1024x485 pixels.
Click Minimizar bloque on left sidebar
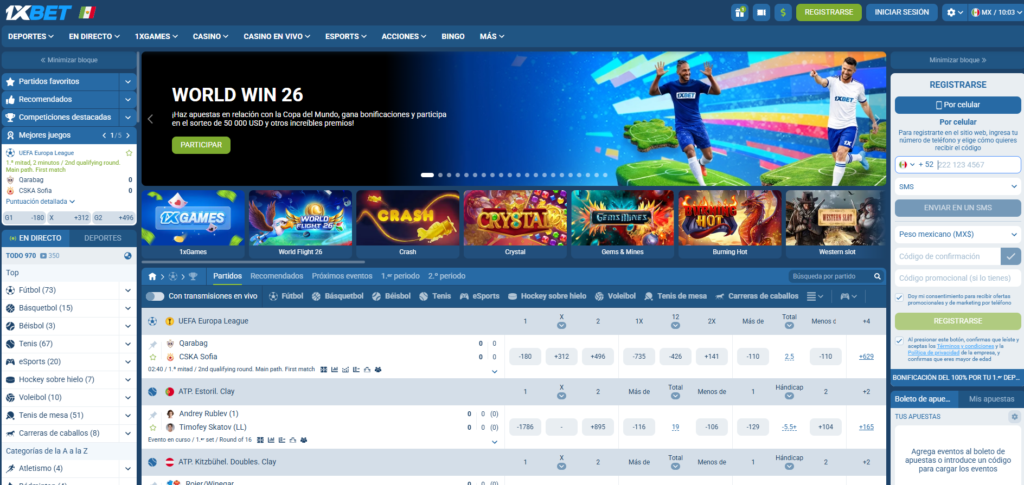tap(69, 60)
